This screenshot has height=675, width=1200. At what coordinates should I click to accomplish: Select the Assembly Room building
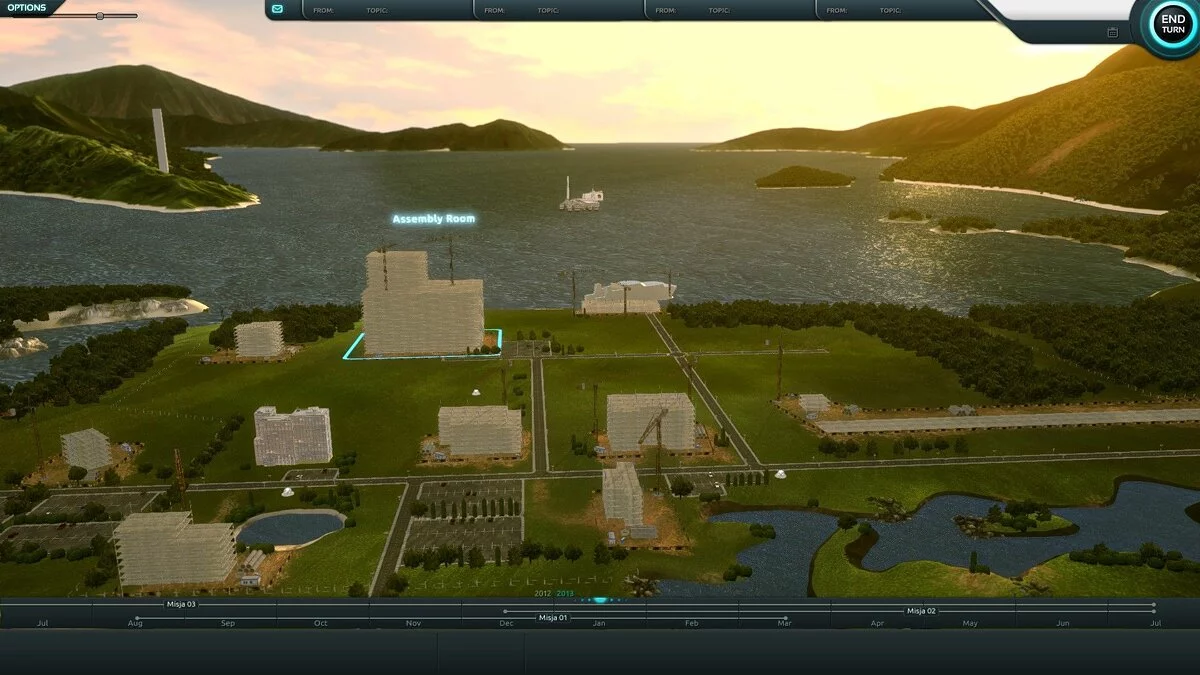pos(421,305)
